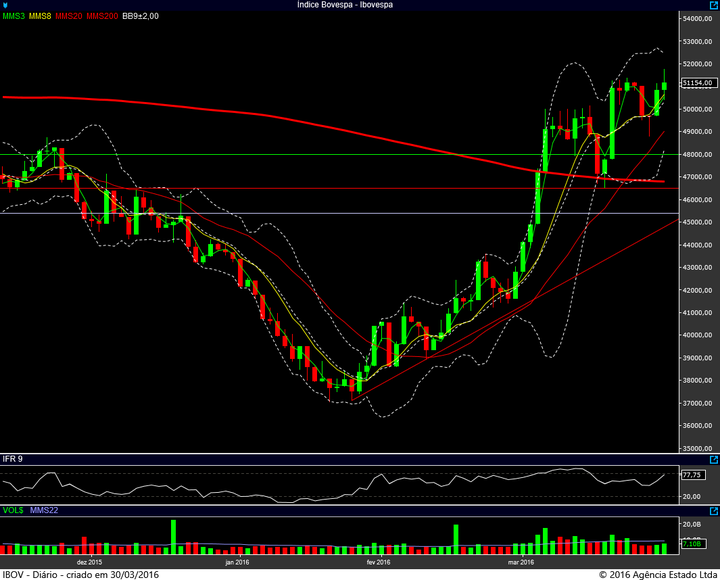Open the blue chart menu arrow icon

5,5
